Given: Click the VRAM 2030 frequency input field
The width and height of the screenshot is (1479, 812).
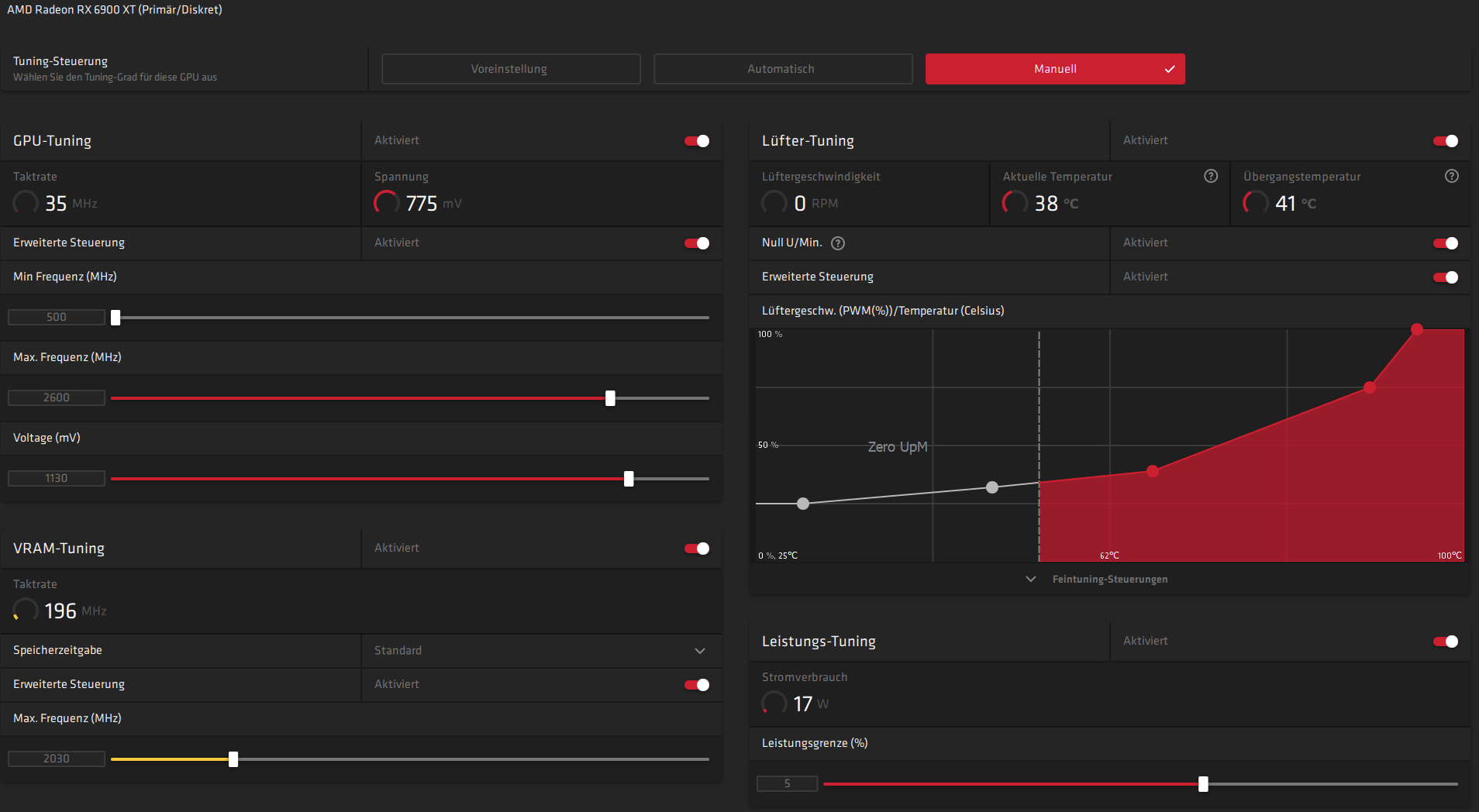Looking at the screenshot, I should coord(57,759).
